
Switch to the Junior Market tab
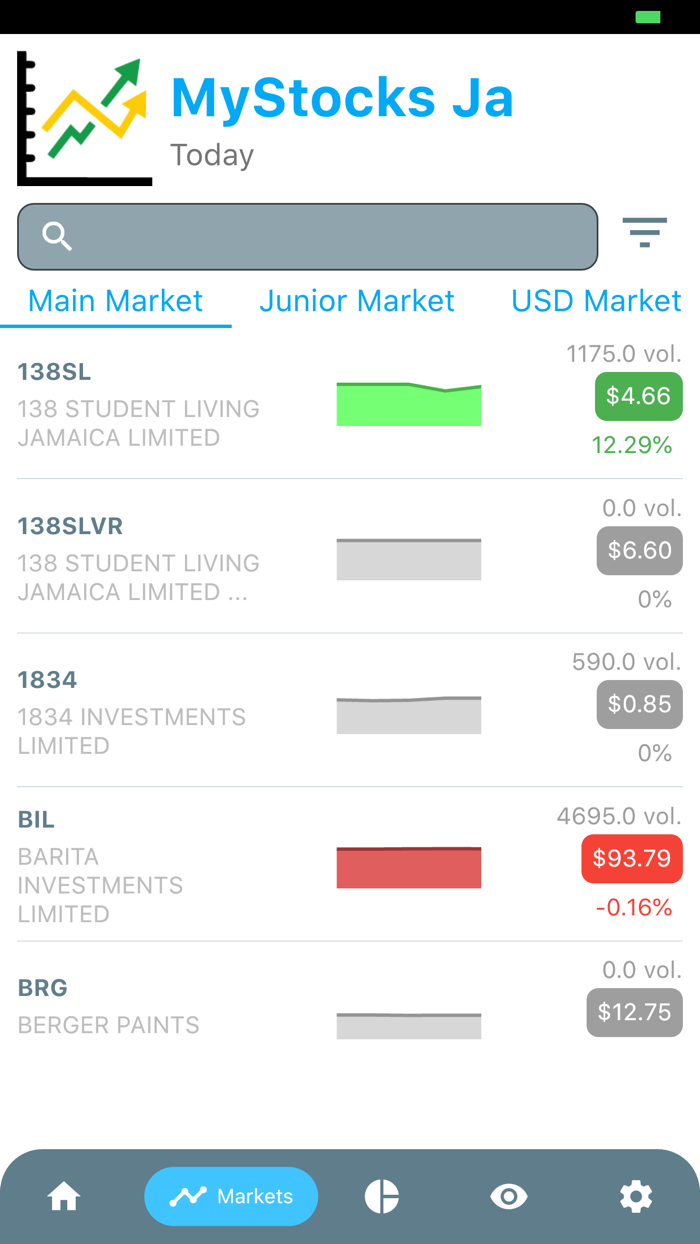[x=357, y=300]
